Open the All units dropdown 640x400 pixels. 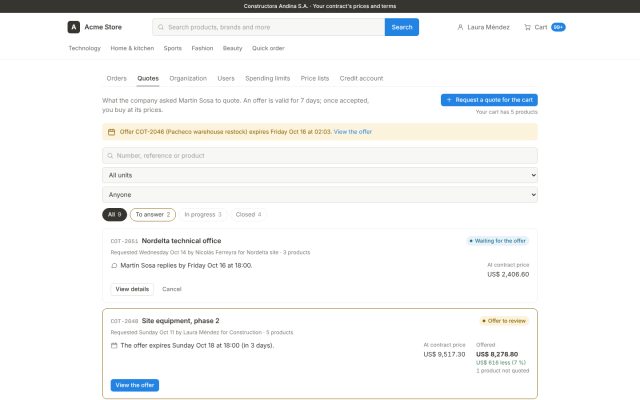tap(320, 175)
